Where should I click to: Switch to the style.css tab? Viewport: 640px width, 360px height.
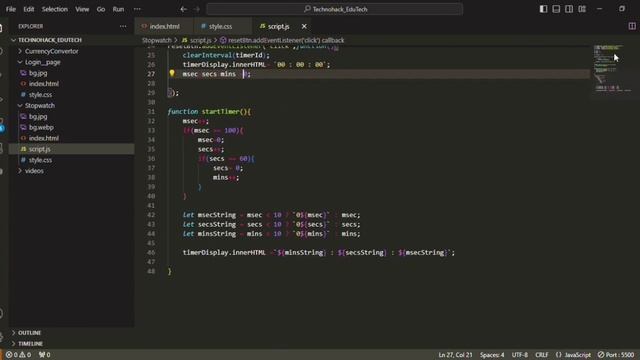(220, 26)
